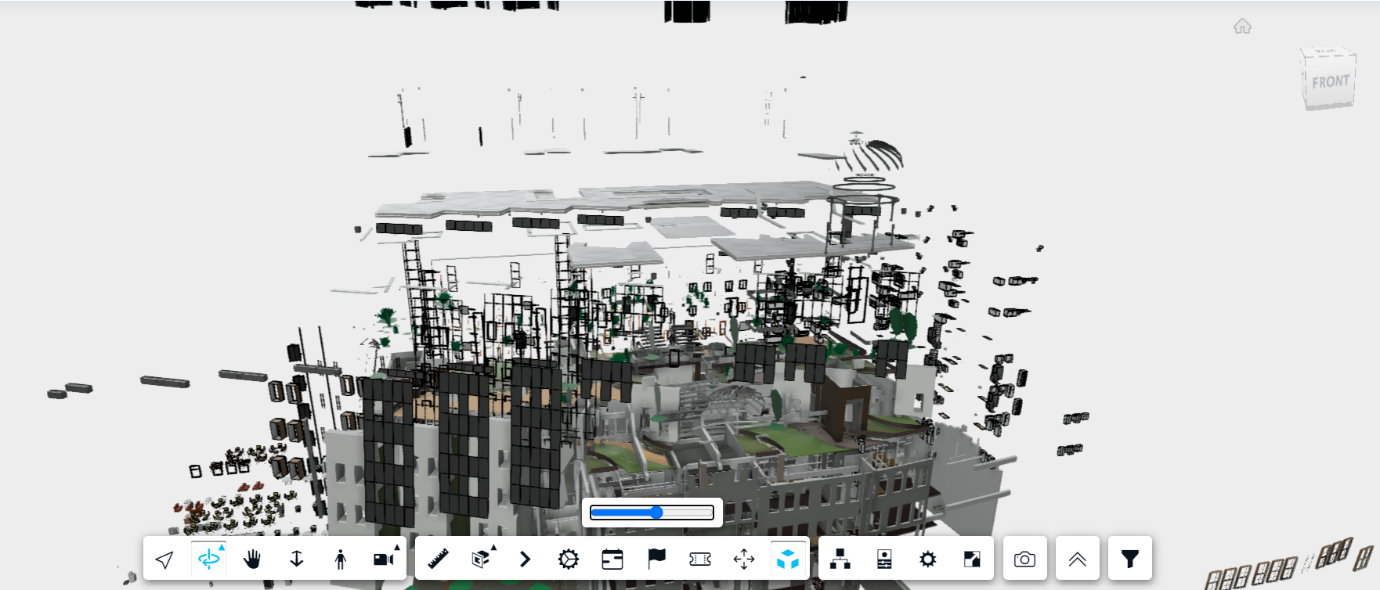Click the explode scale slider track
Image resolution: width=1380 pixels, height=590 pixels.
click(652, 513)
